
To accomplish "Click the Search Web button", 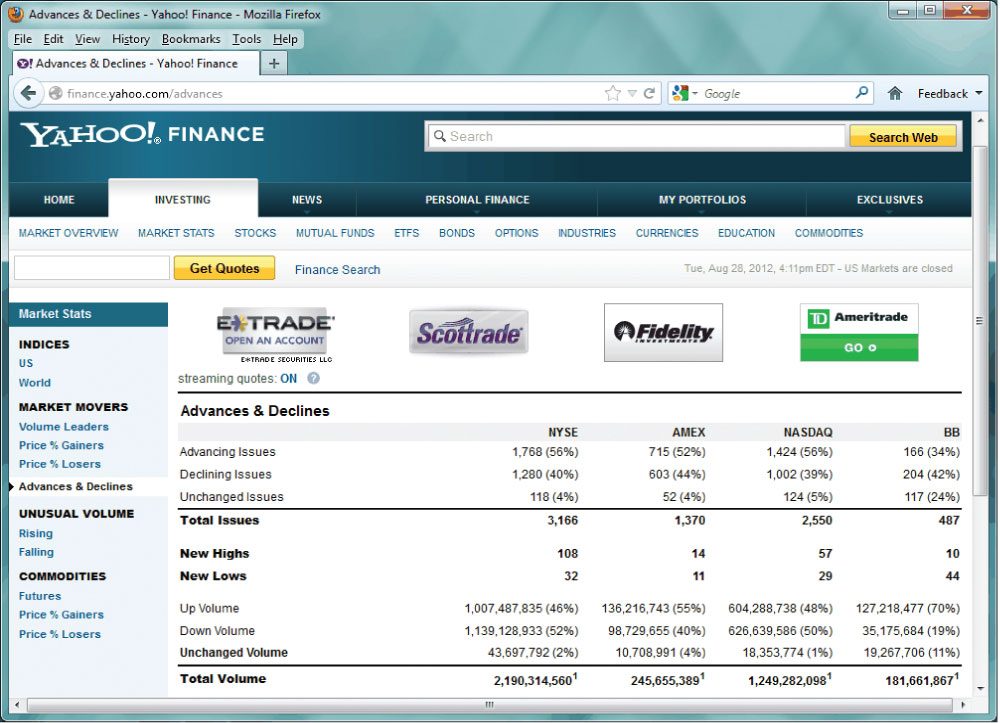I will click(903, 137).
